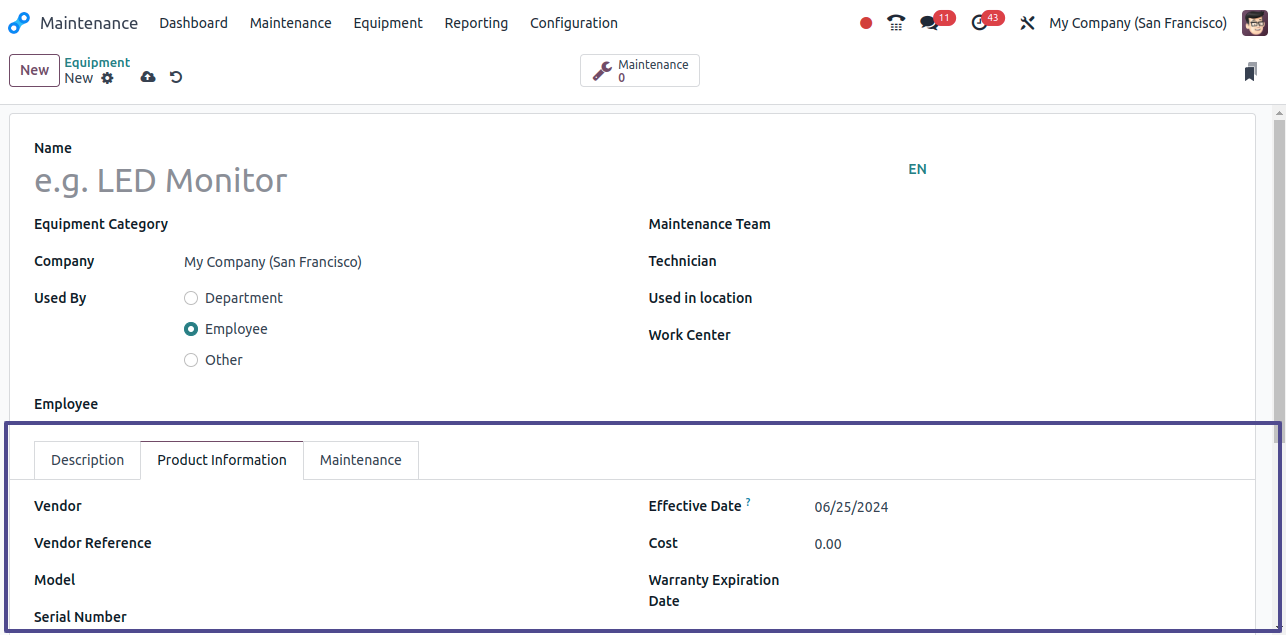Click the New button

click(x=34, y=70)
